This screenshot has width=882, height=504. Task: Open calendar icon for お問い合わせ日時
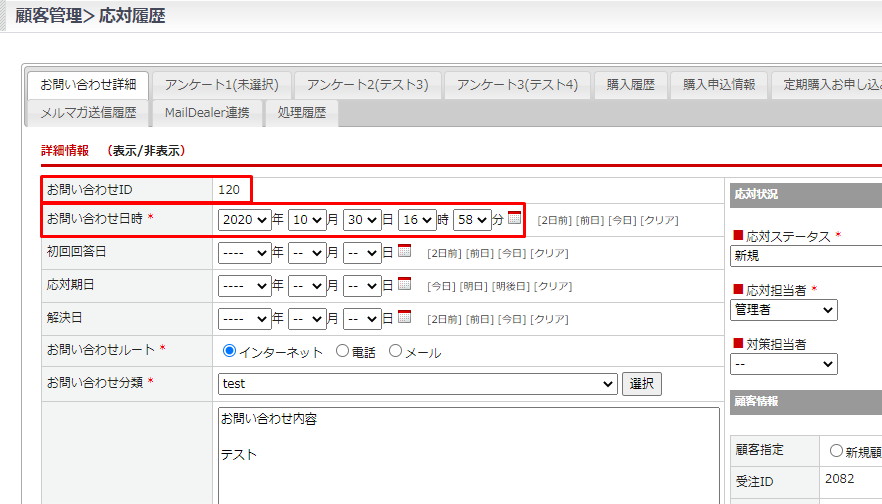tap(515, 218)
